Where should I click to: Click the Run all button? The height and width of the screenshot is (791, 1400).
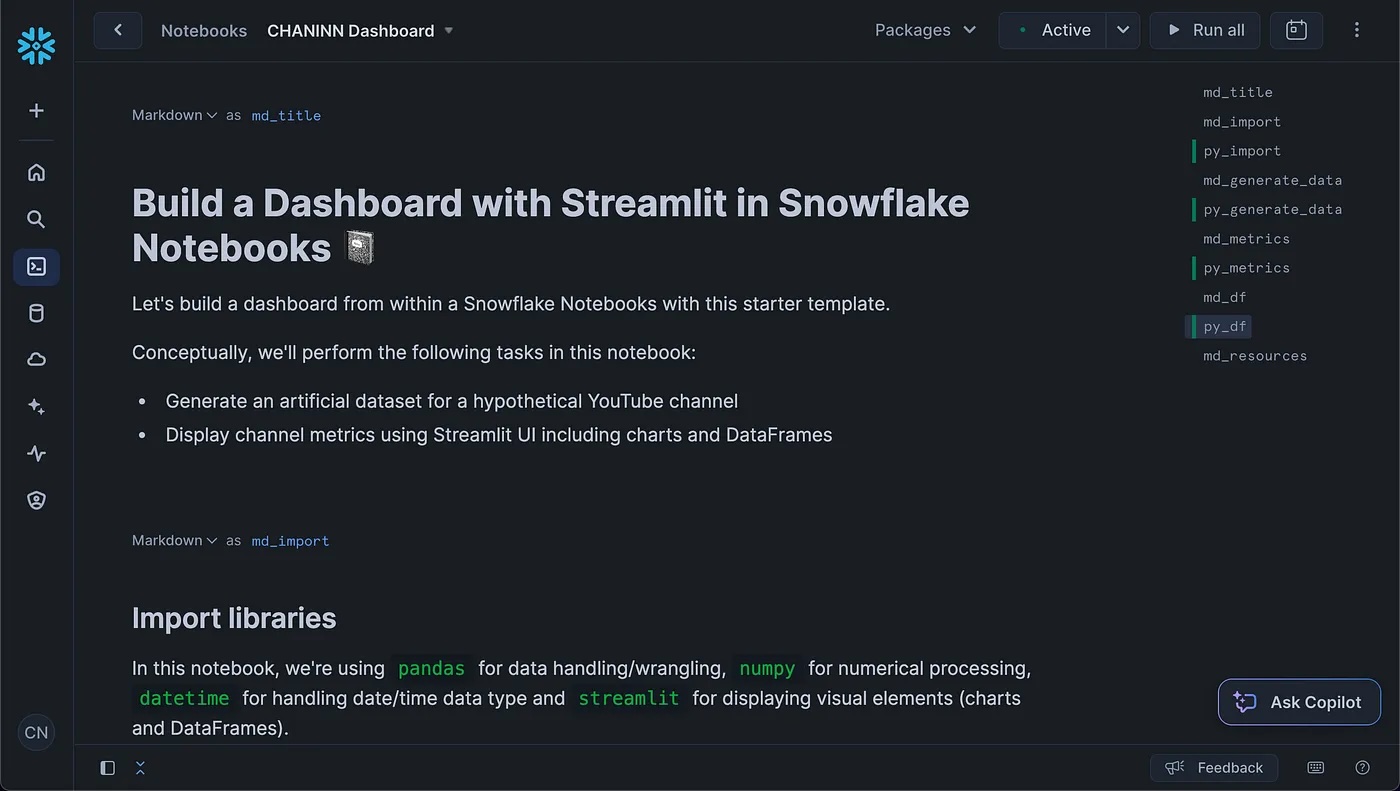[x=1206, y=30]
